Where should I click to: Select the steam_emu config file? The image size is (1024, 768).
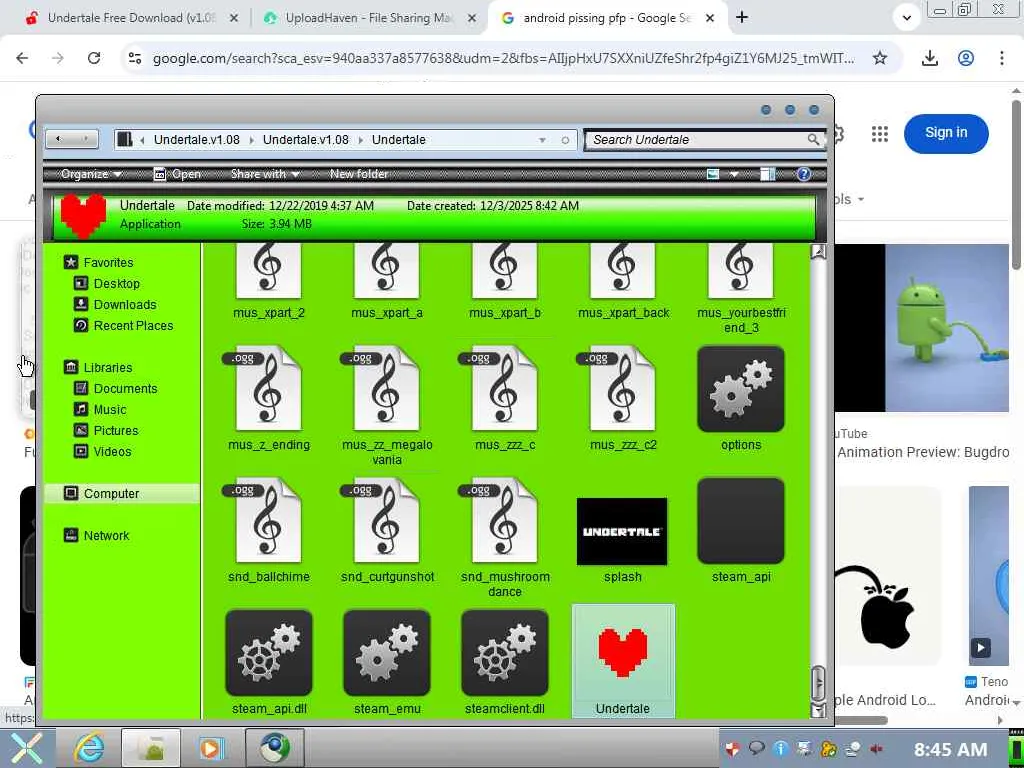tap(387, 662)
